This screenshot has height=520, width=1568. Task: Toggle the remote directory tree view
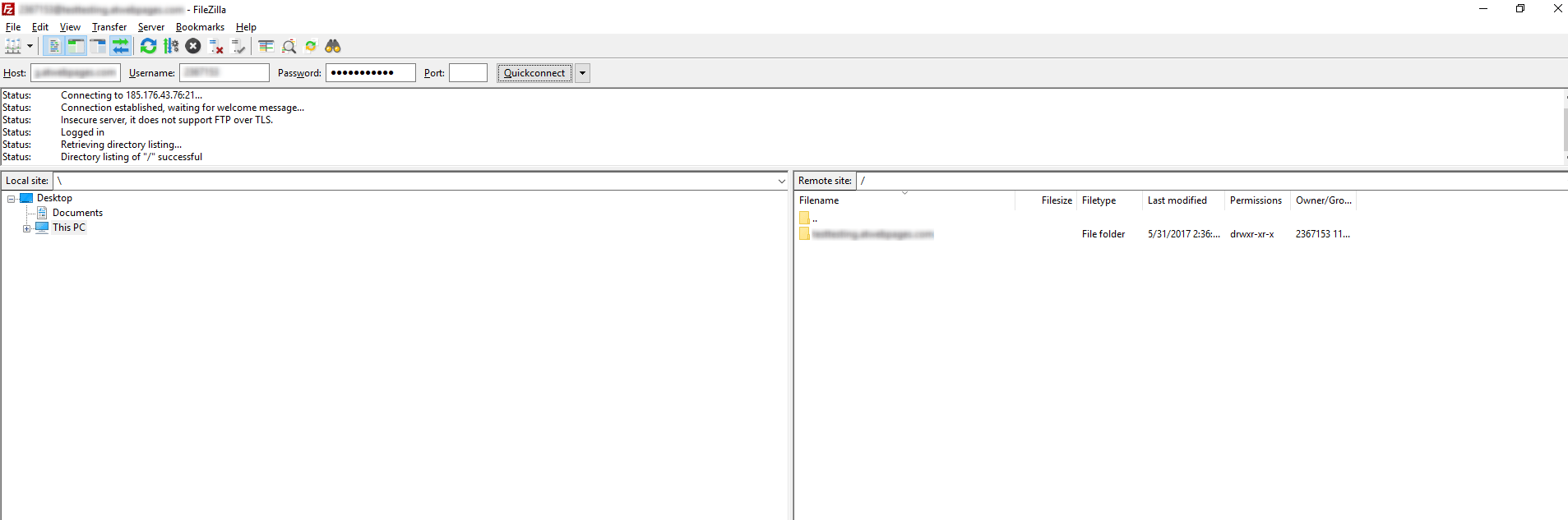tap(98, 47)
